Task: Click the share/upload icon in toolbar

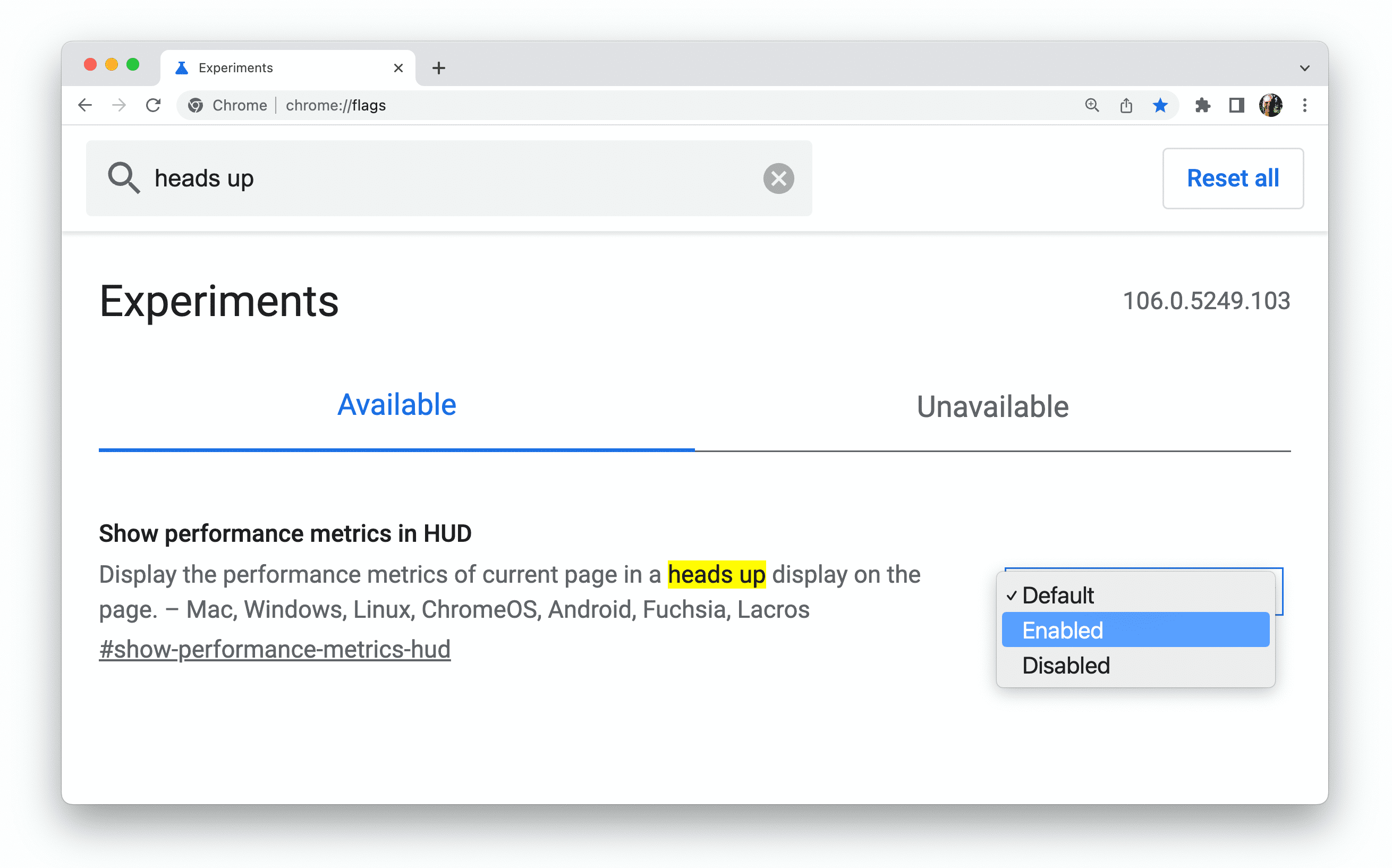Action: tap(1127, 105)
